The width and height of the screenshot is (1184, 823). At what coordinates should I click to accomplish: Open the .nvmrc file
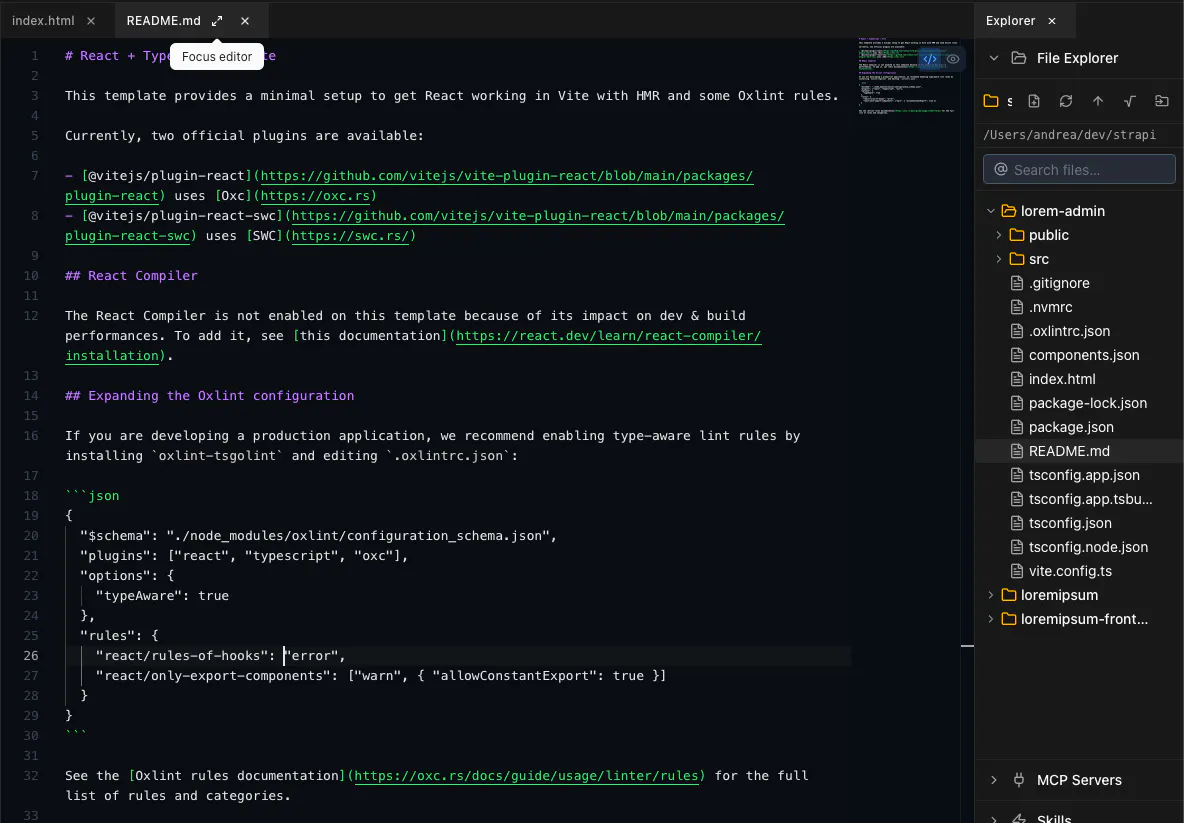click(1050, 307)
